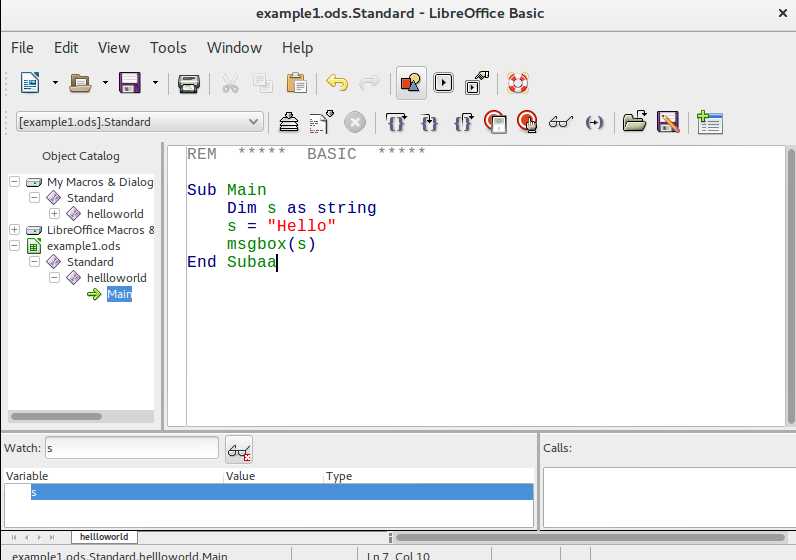Open the New document dropdown arrow
This screenshot has width=796, height=560.
(55, 83)
